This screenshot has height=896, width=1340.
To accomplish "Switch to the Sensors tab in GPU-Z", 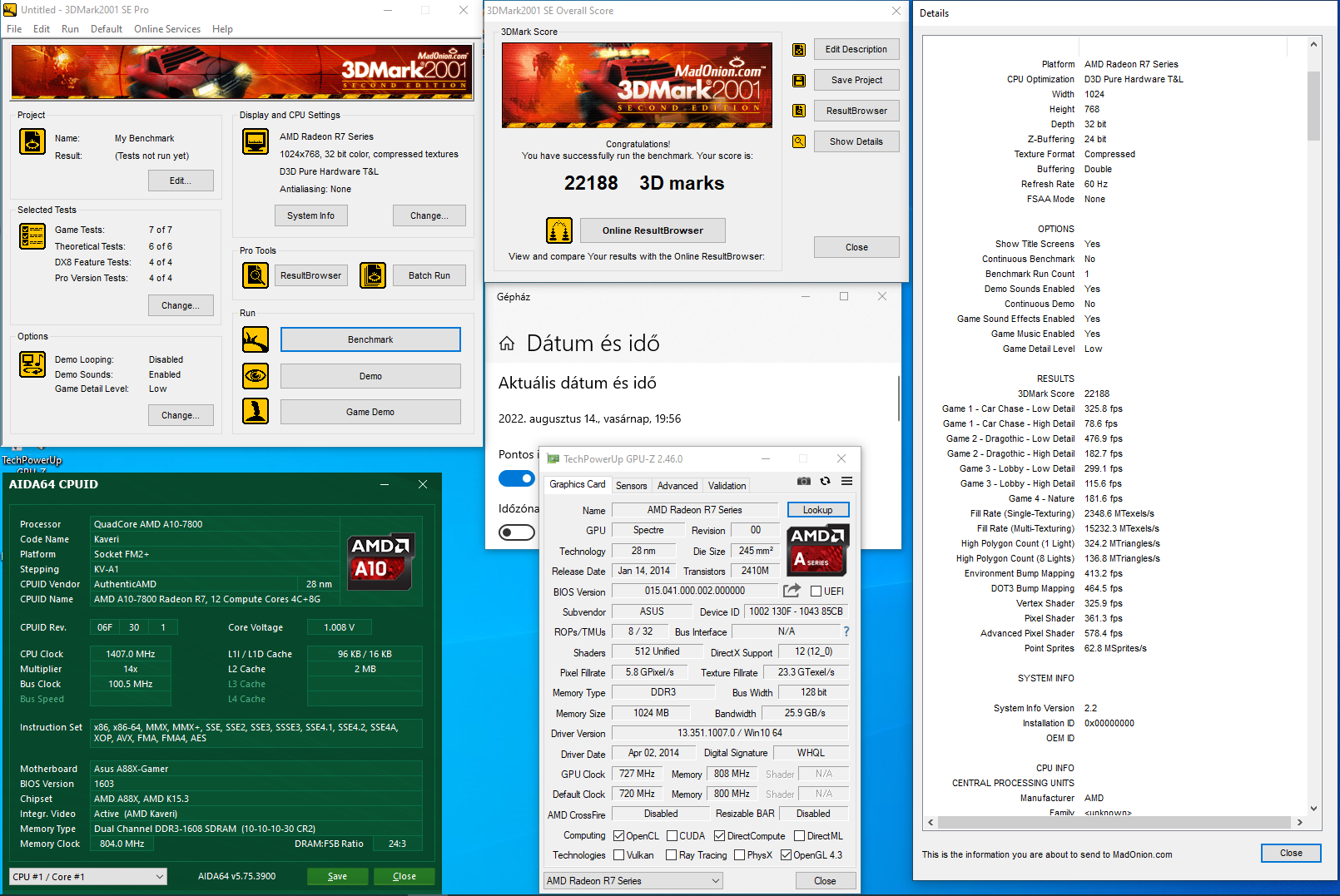I will pyautogui.click(x=631, y=486).
